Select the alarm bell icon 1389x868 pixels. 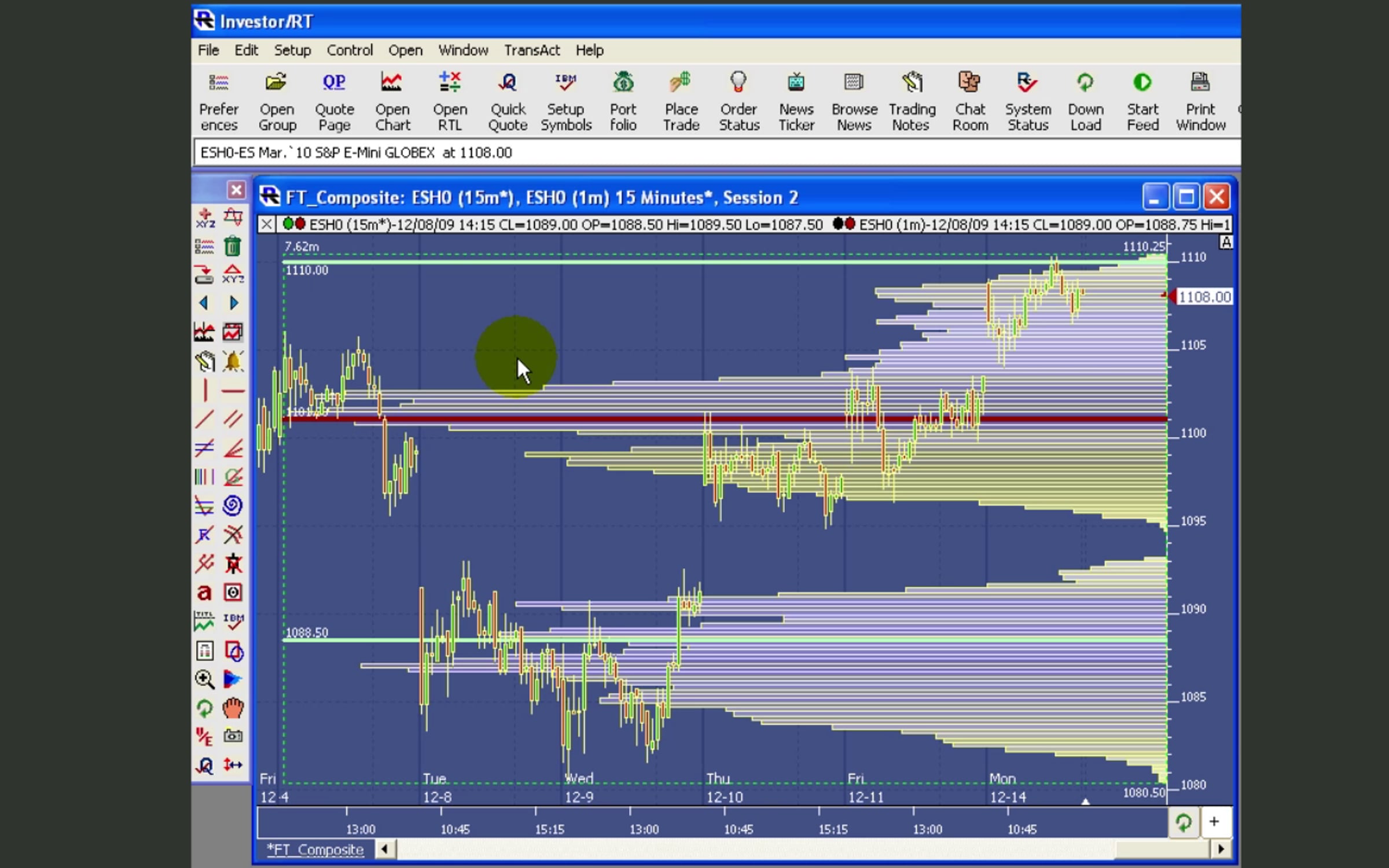point(233,362)
